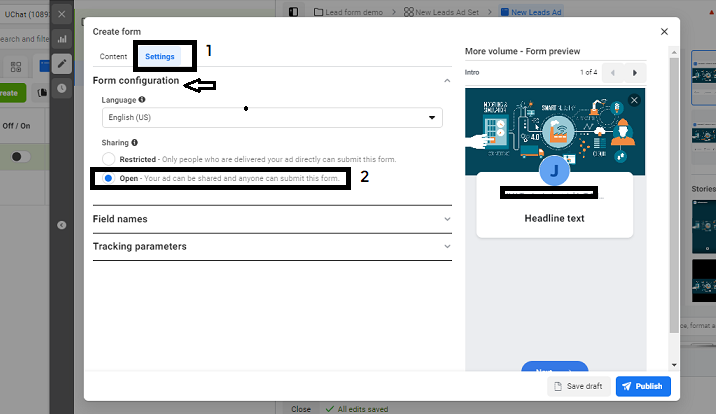Click the info icon next to Sharing

pyautogui.click(x=135, y=143)
